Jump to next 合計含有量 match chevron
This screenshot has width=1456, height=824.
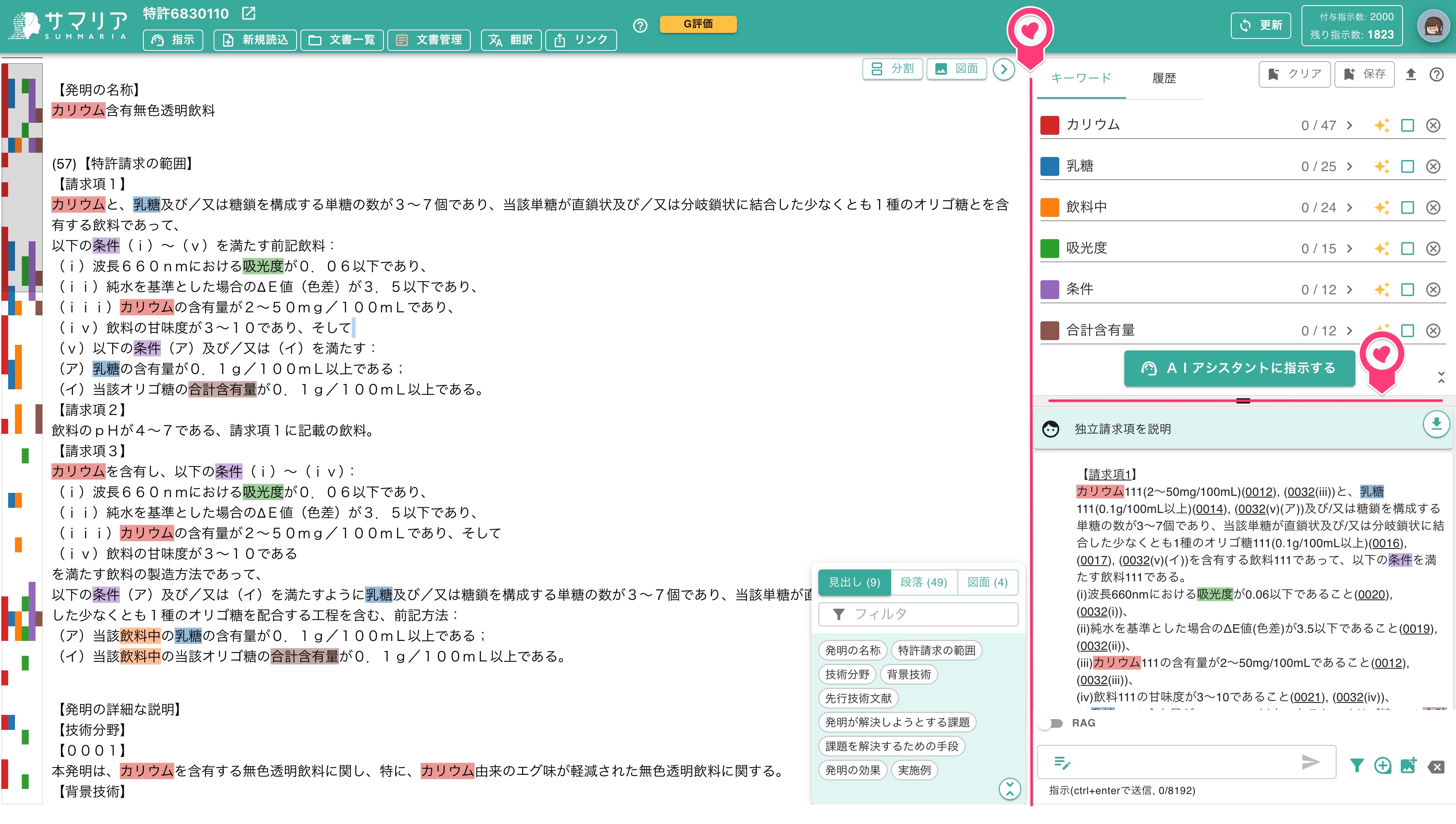pos(1349,331)
